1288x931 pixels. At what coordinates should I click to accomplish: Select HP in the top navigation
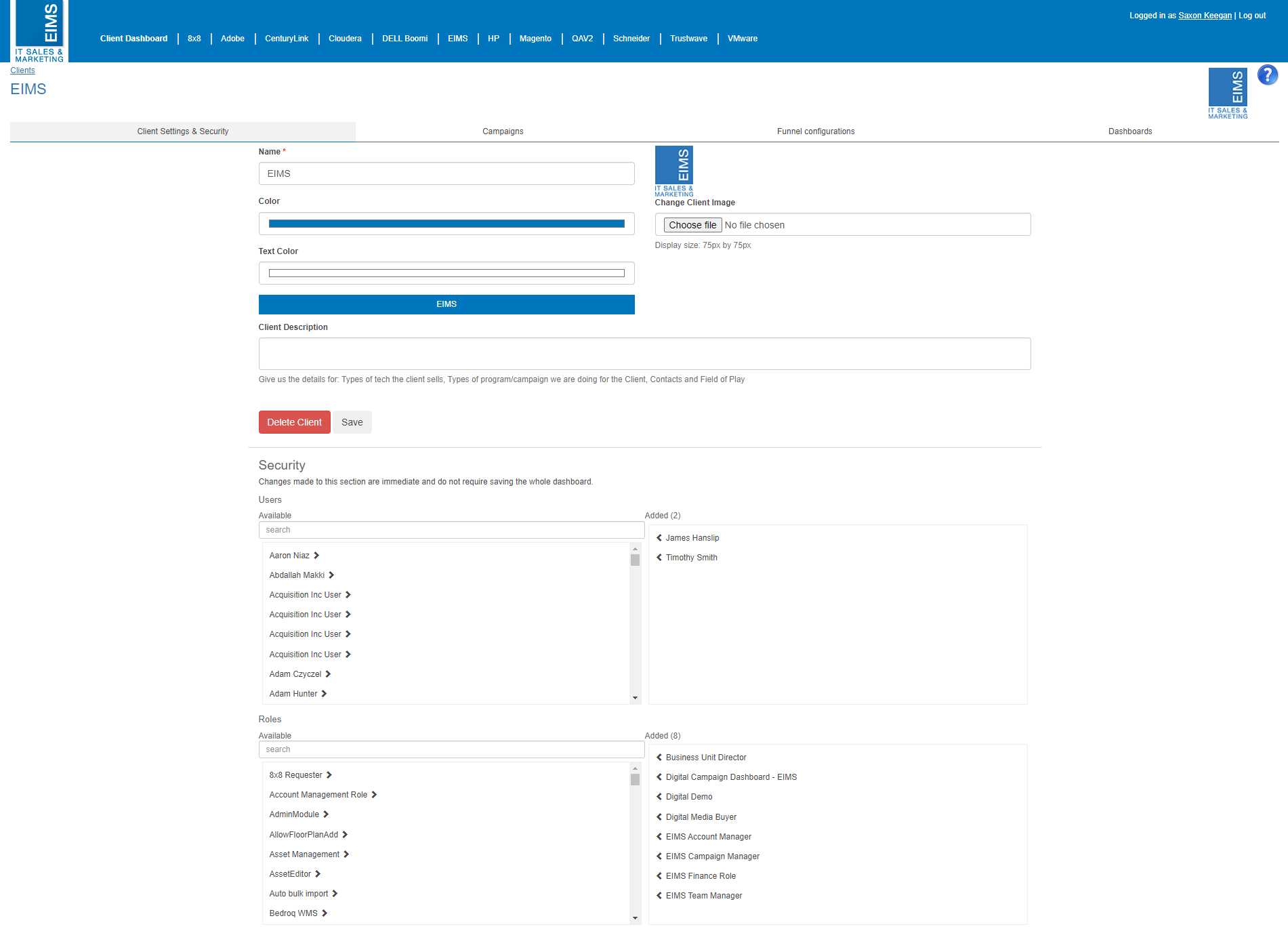coord(493,39)
